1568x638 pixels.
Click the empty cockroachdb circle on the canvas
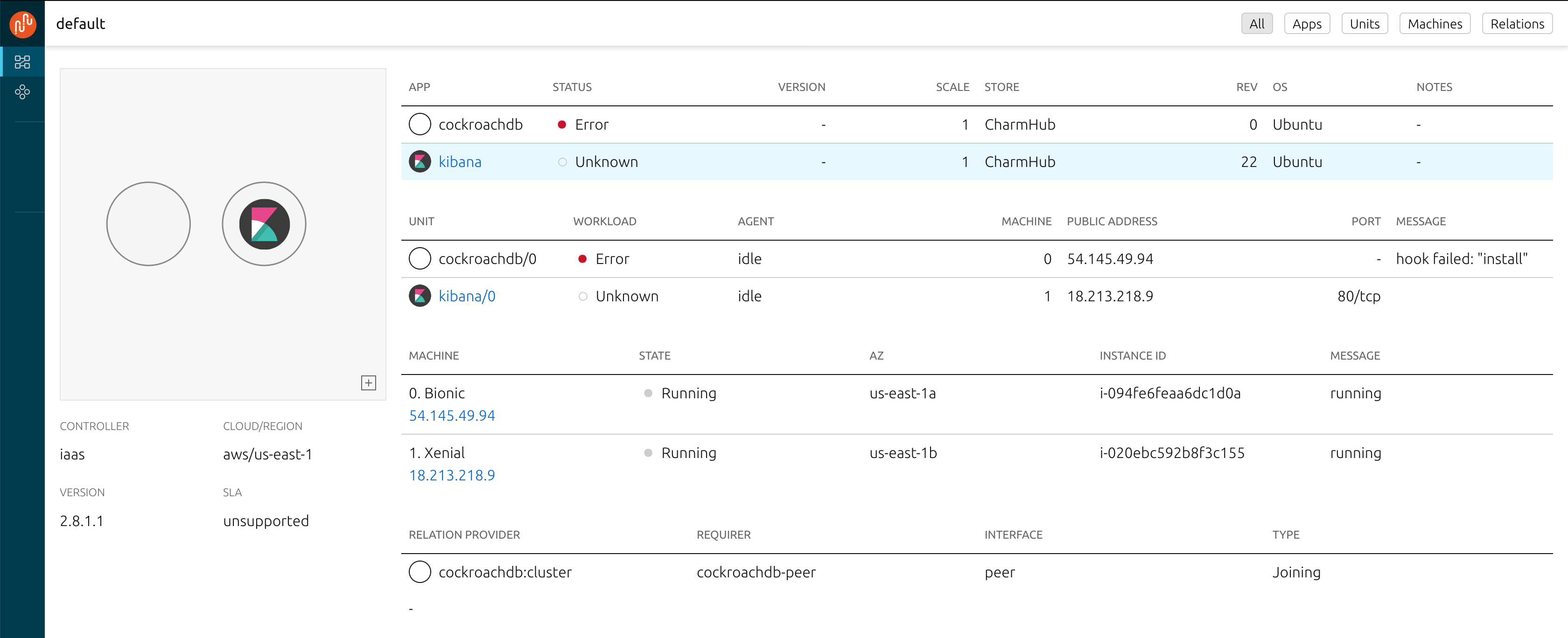(x=148, y=224)
